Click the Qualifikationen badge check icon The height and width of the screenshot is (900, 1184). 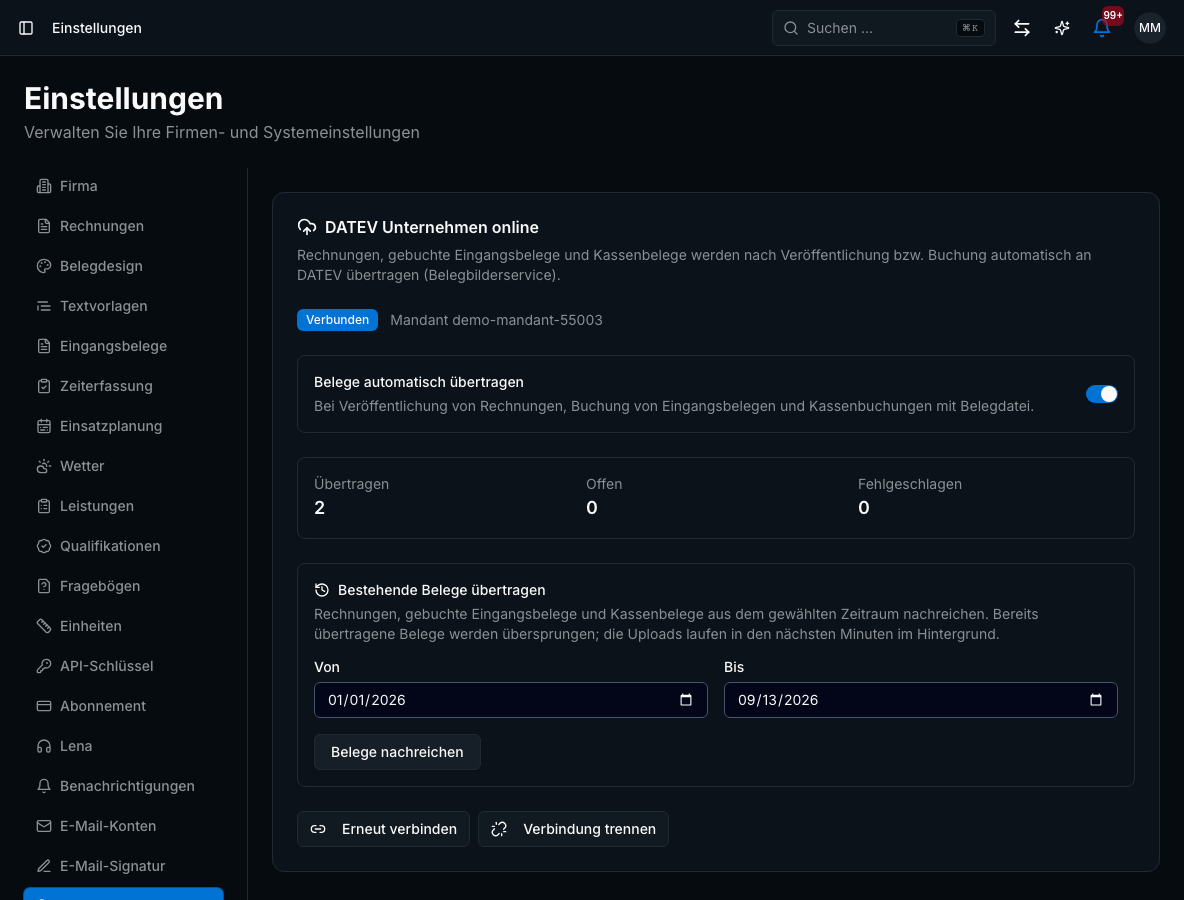point(44,546)
